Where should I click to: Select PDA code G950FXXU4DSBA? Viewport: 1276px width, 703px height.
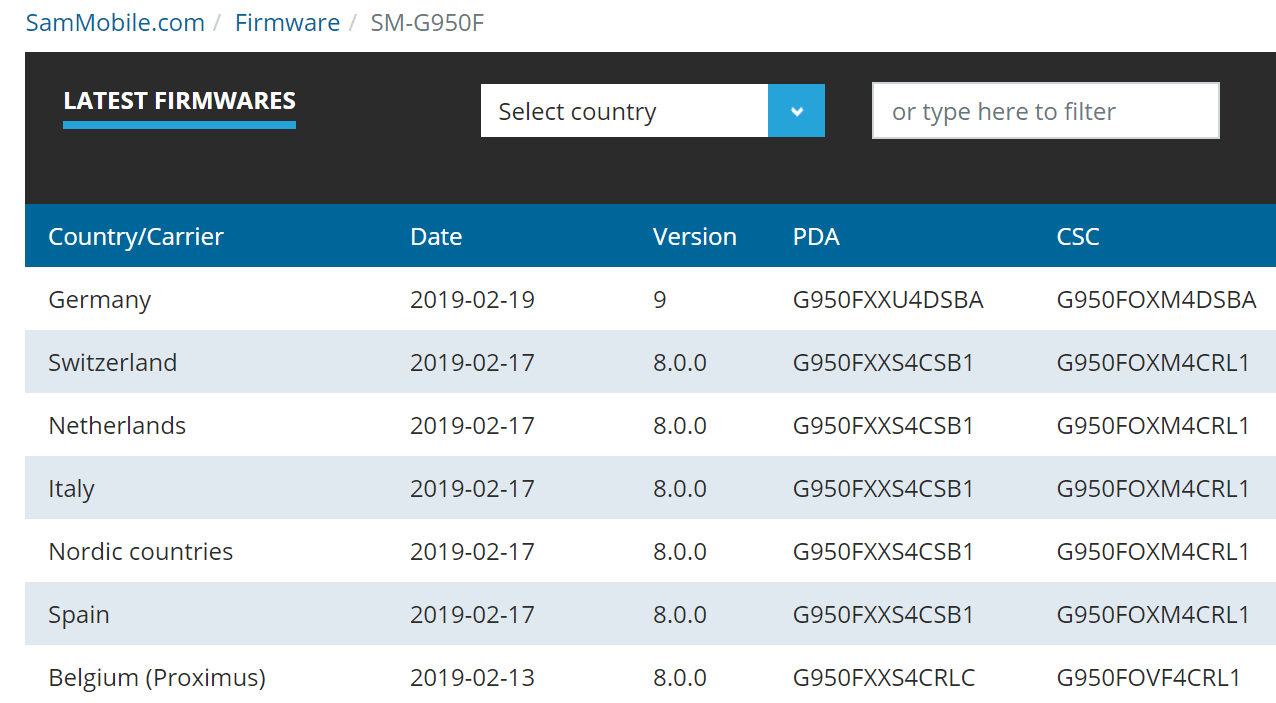(888, 300)
